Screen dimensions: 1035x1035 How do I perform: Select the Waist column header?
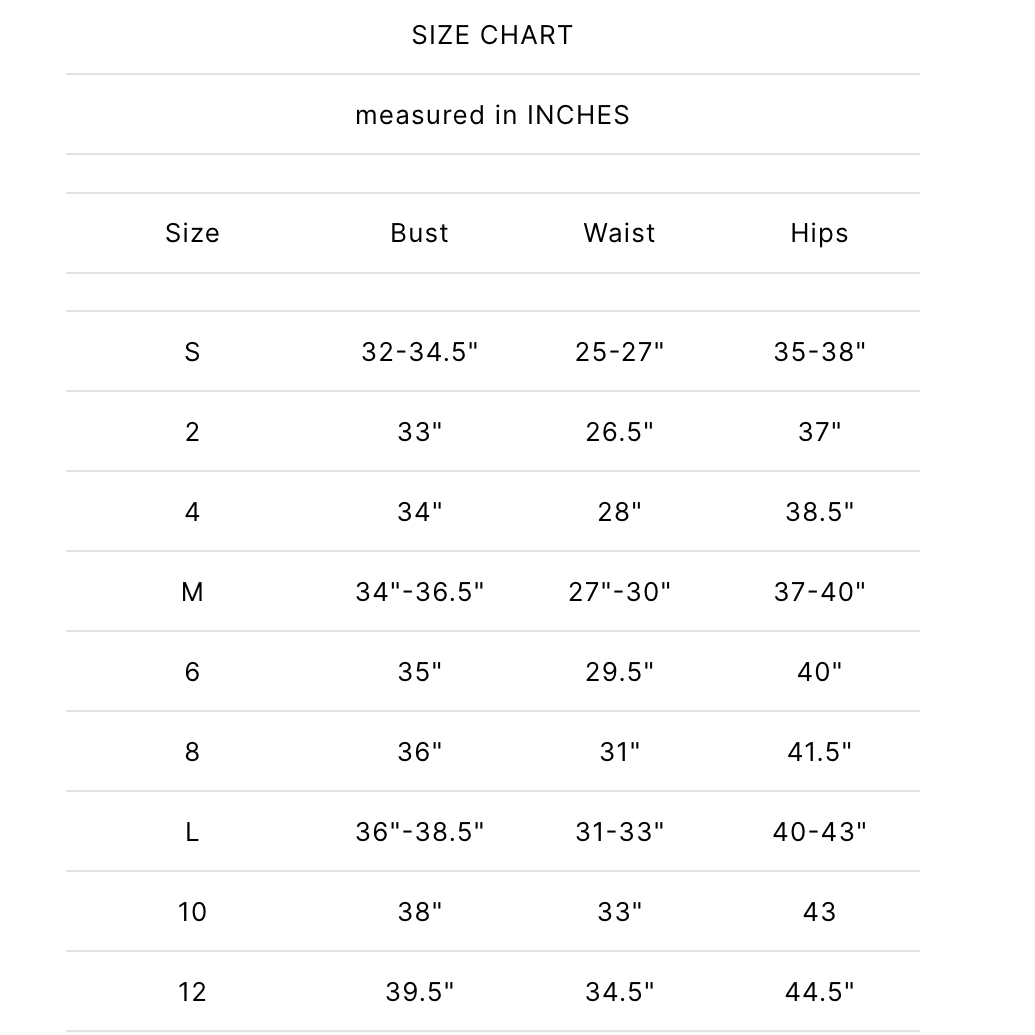(619, 233)
